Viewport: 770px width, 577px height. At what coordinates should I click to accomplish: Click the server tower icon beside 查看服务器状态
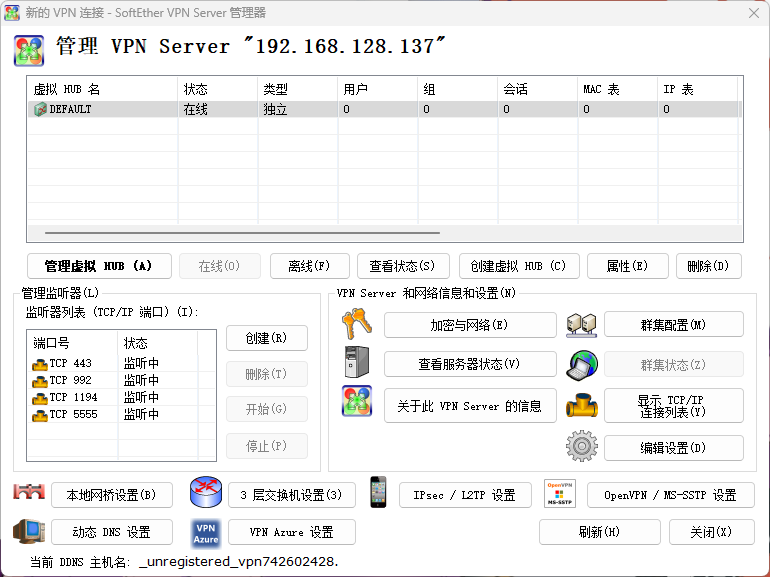point(357,362)
